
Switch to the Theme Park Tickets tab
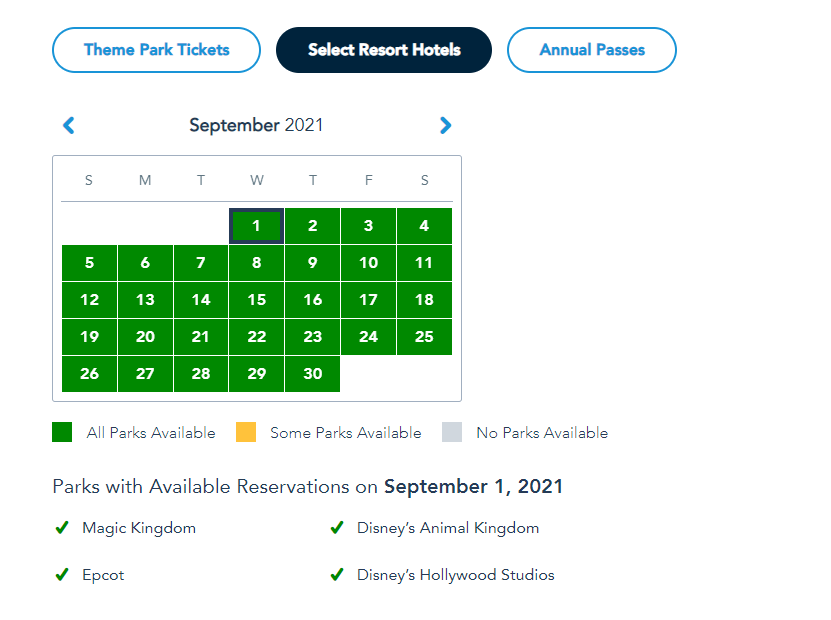click(x=156, y=50)
